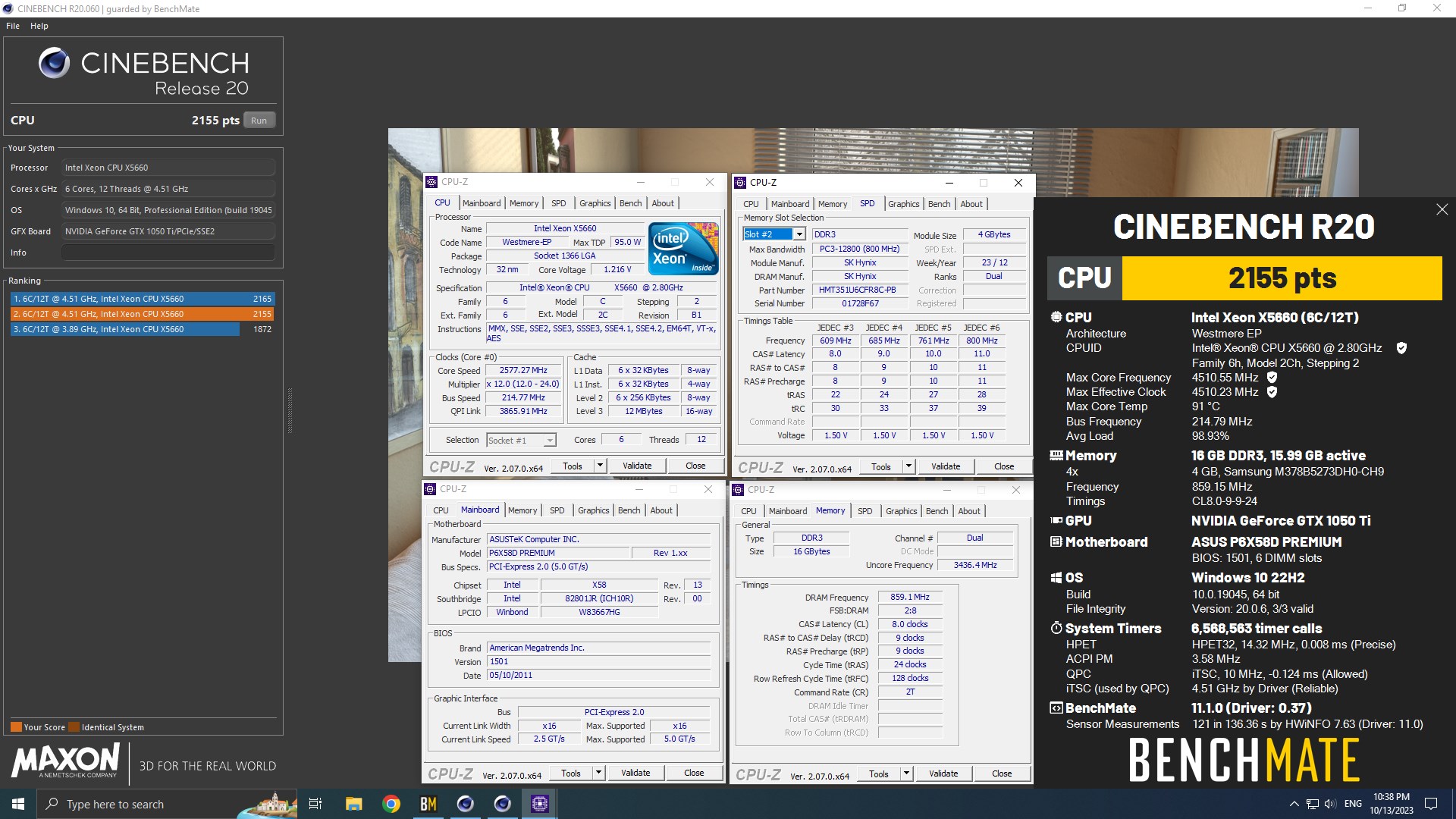Click the Max Effective Clock verified shield icon
1456x819 pixels.
1272,392
